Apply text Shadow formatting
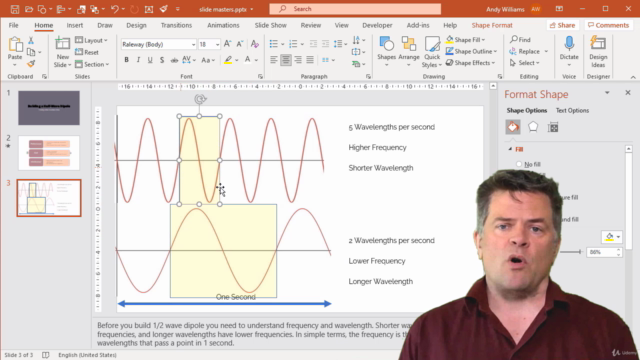This screenshot has width=640, height=360. (x=162, y=60)
